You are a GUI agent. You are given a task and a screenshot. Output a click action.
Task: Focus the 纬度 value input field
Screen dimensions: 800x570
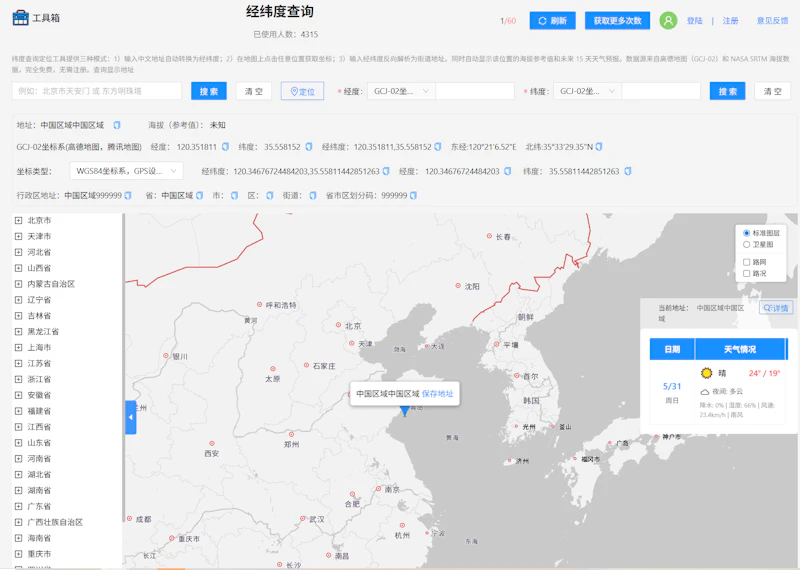click(x=661, y=91)
